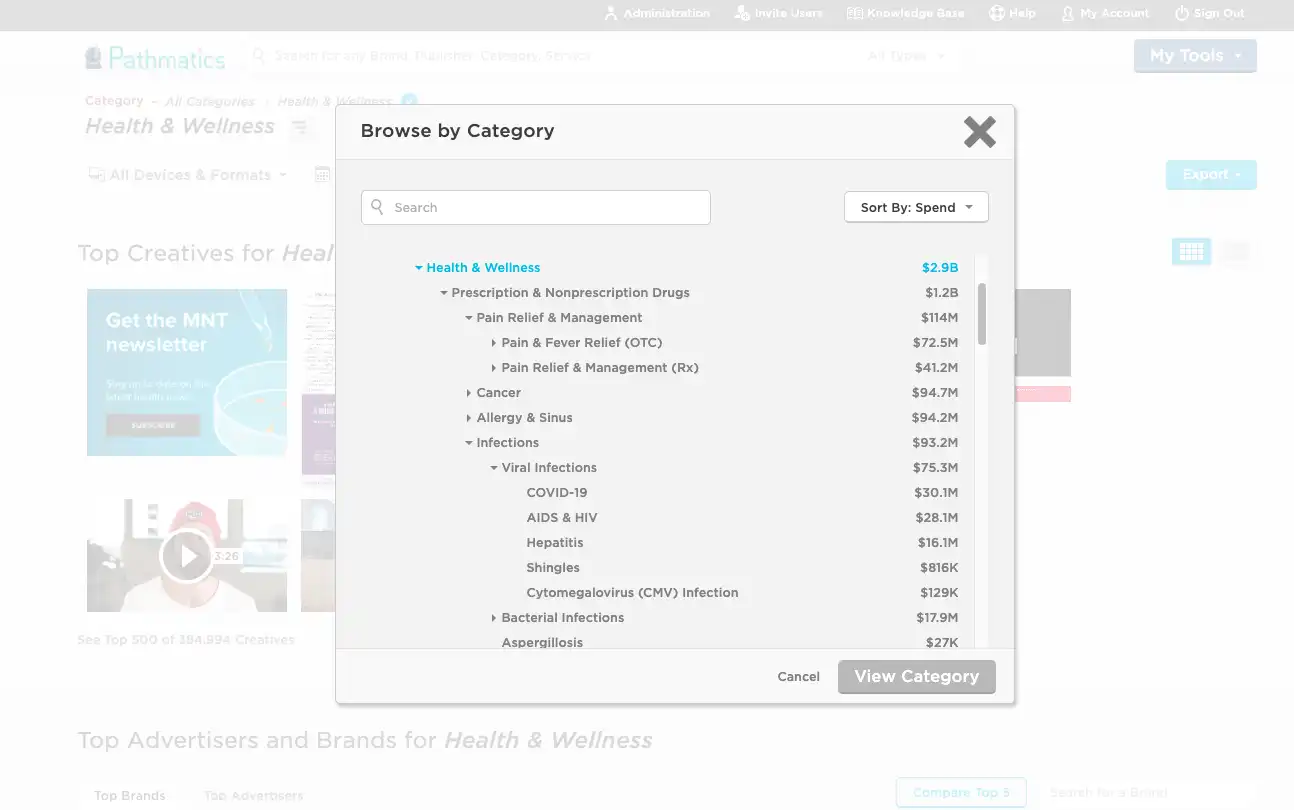Collapse the Pain Relief & Management node
1294x810 pixels.
pos(468,318)
